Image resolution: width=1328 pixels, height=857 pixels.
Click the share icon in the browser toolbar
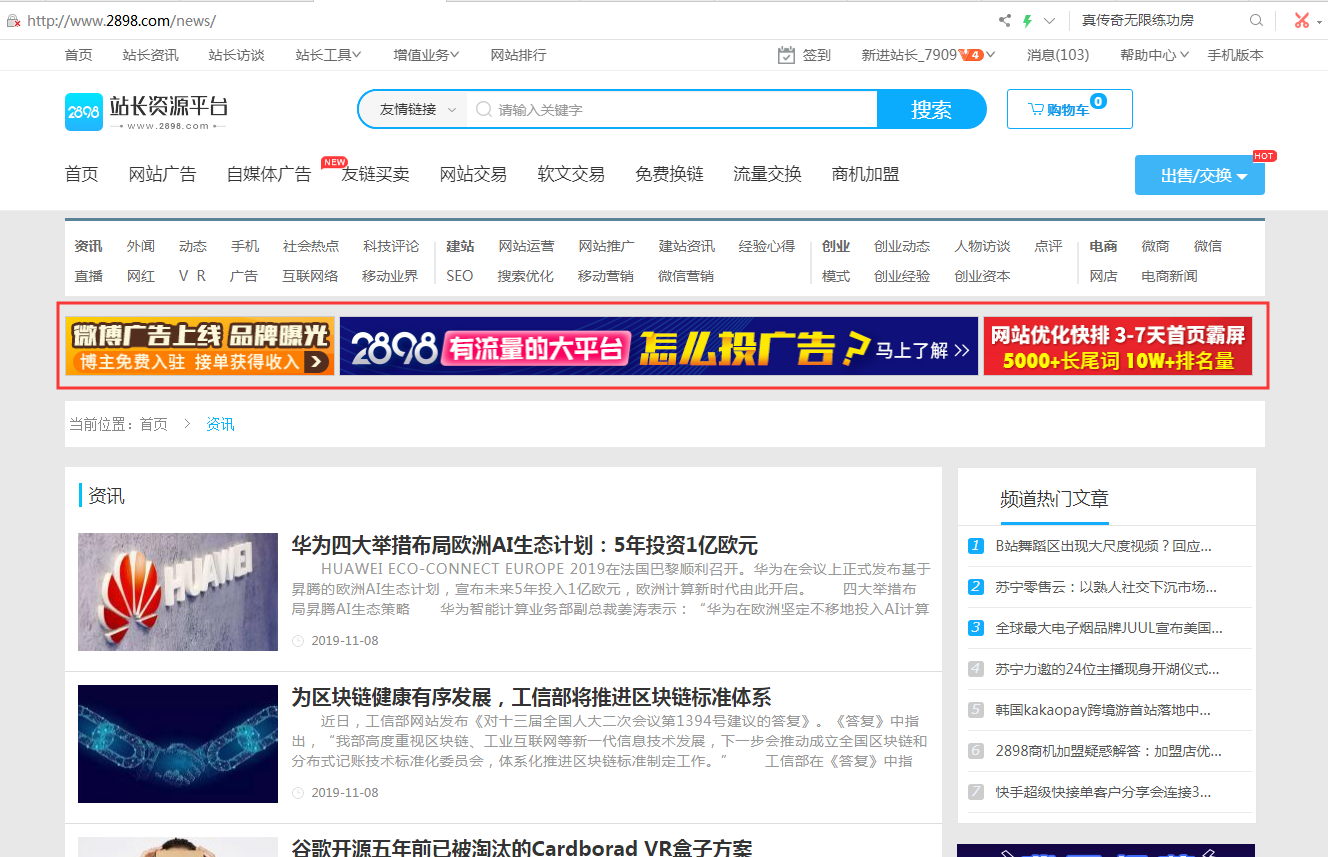pos(1004,19)
